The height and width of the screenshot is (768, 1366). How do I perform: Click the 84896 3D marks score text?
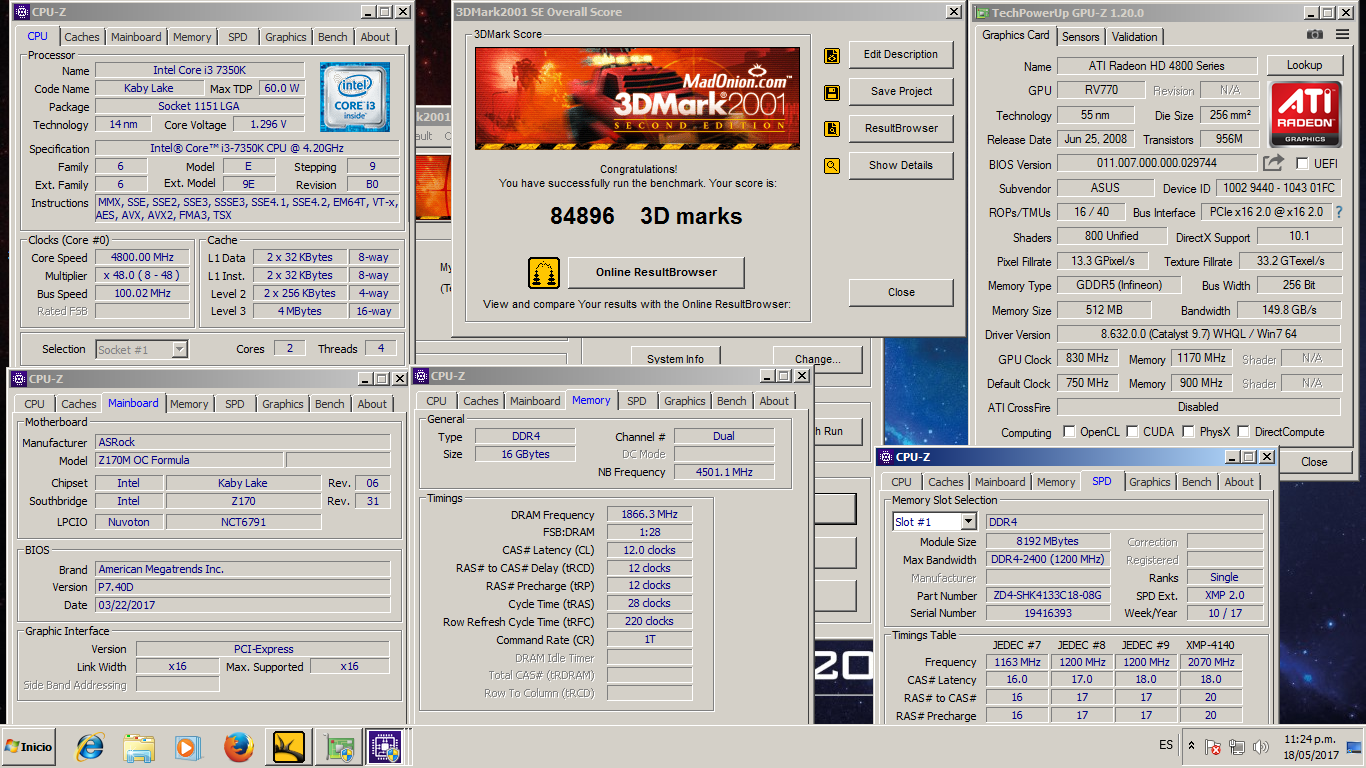[x=646, y=216]
